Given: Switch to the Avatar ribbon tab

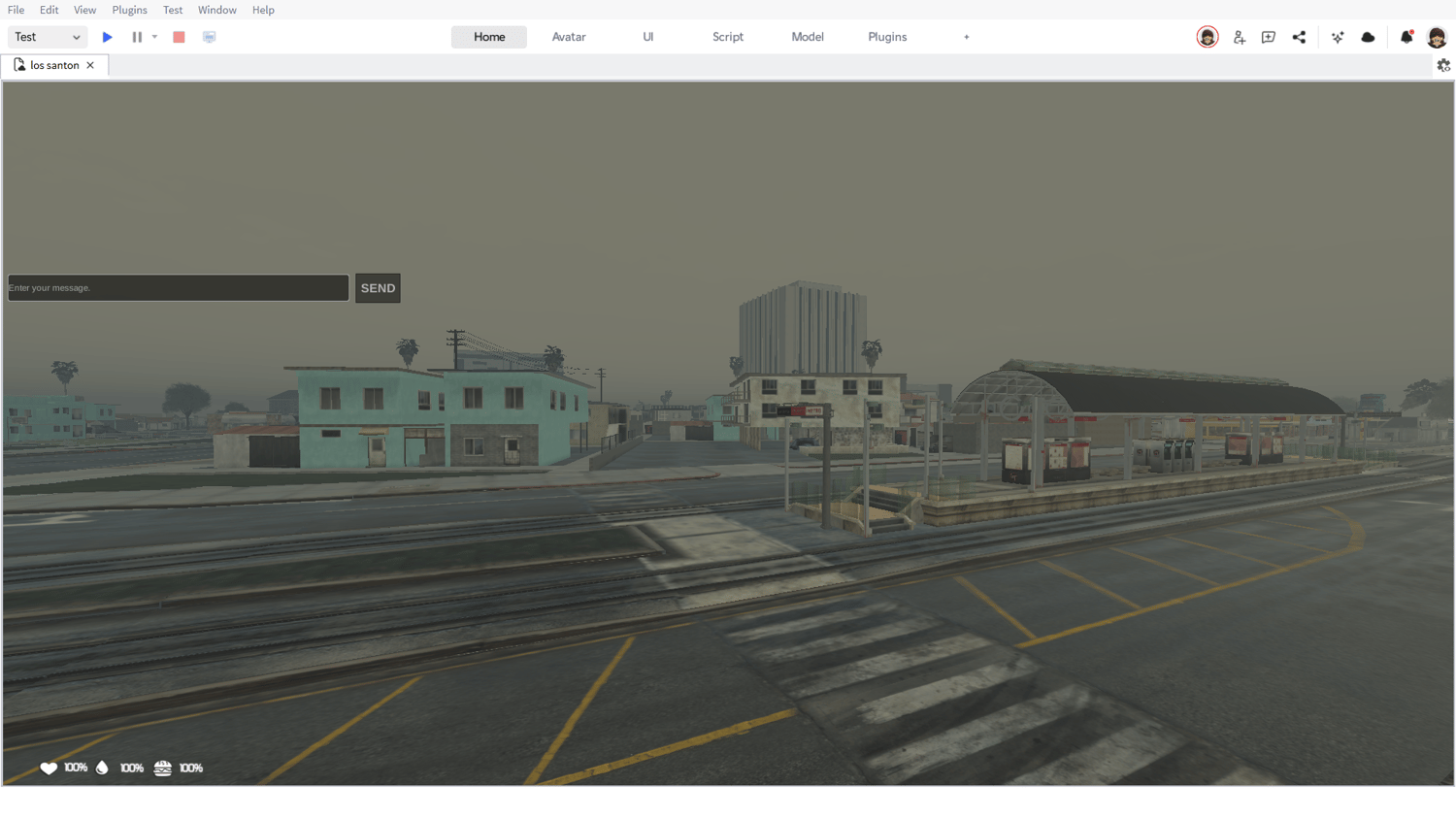Looking at the screenshot, I should click(x=569, y=37).
